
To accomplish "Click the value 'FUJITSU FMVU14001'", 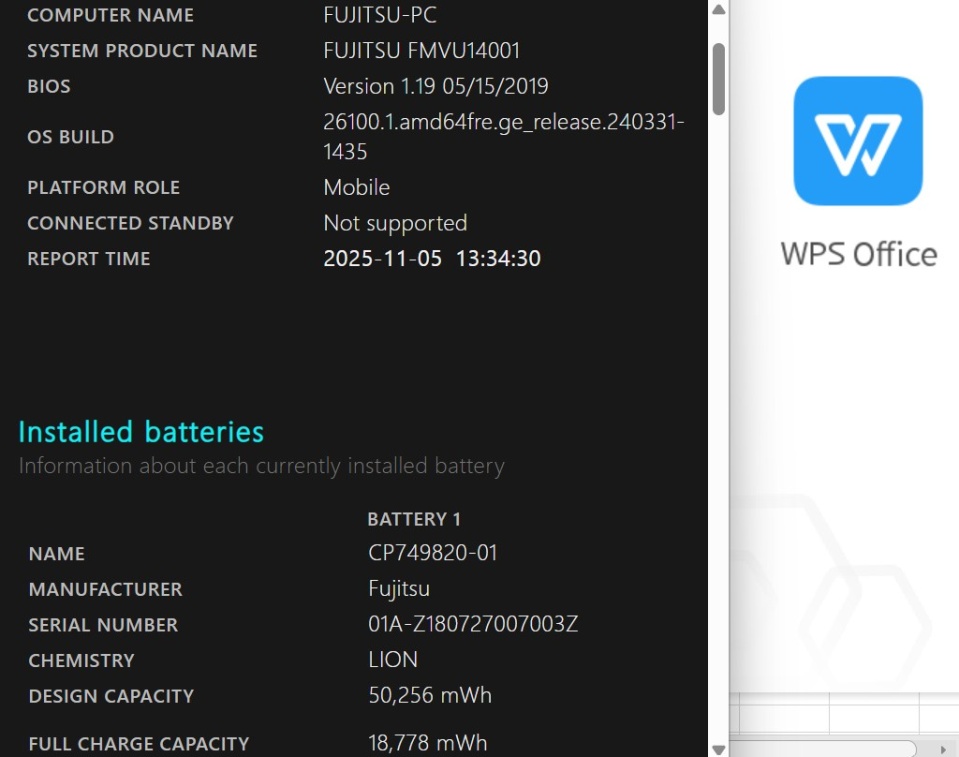I will click(421, 50).
